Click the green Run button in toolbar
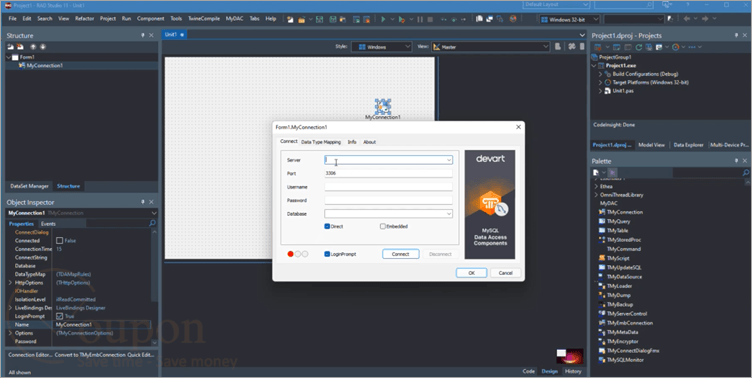752x378 pixels. point(383,19)
